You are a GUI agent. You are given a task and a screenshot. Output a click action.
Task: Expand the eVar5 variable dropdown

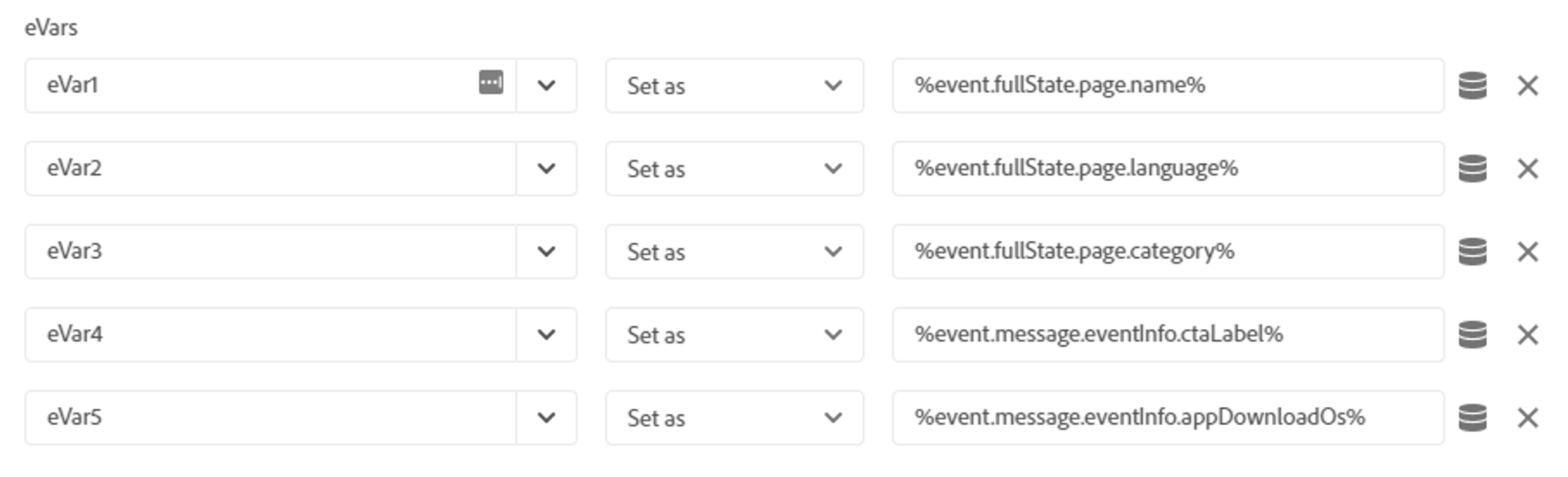(x=547, y=418)
